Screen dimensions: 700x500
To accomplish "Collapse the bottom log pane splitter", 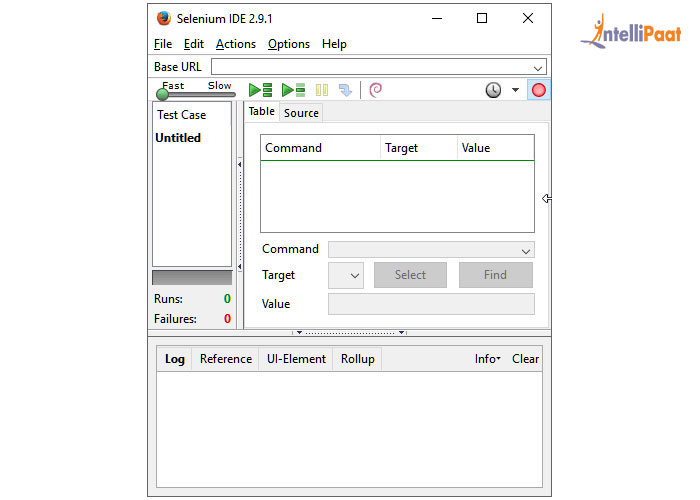I will [349, 333].
